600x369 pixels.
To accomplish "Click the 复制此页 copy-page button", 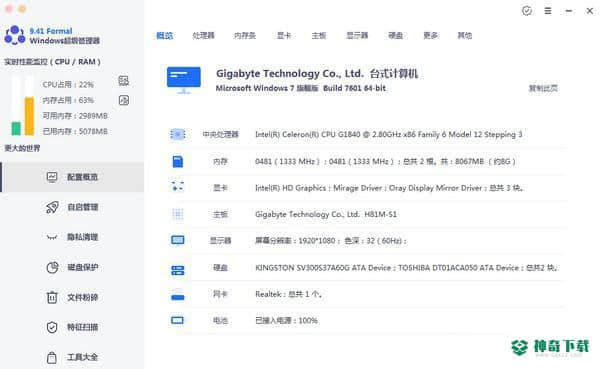I will coord(543,88).
